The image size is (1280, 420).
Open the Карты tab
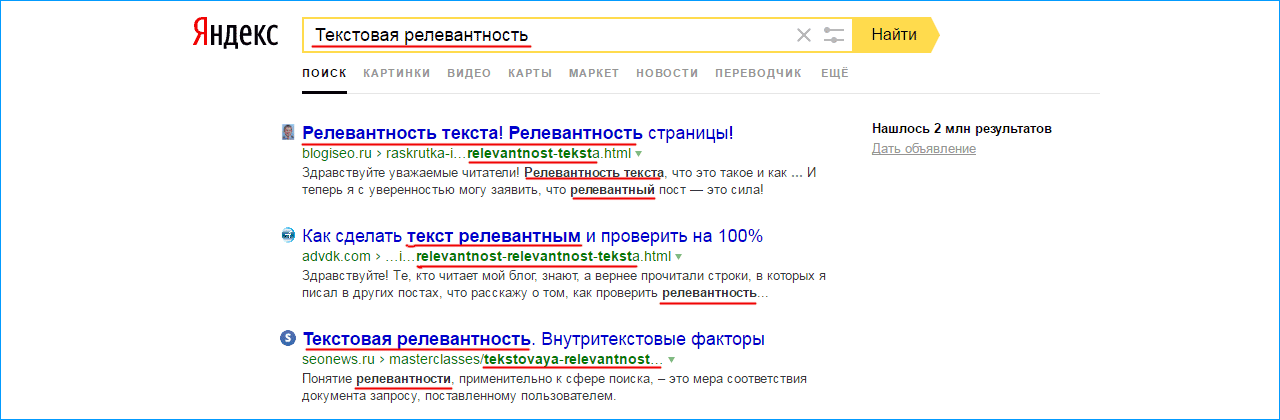pos(530,73)
